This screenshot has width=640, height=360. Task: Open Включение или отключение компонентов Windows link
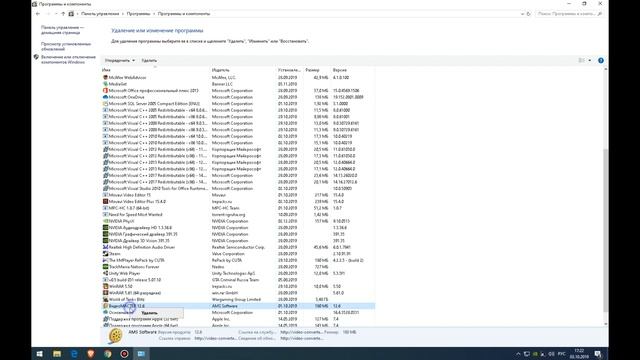click(x=68, y=60)
